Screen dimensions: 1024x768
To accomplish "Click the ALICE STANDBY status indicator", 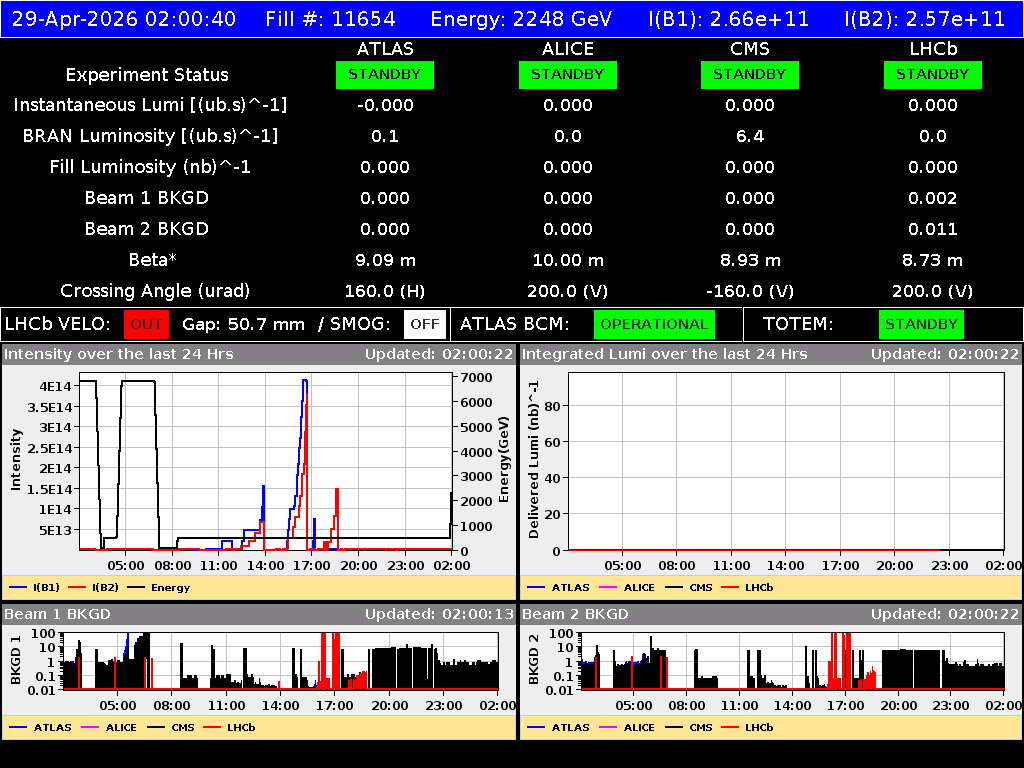I will [x=568, y=74].
